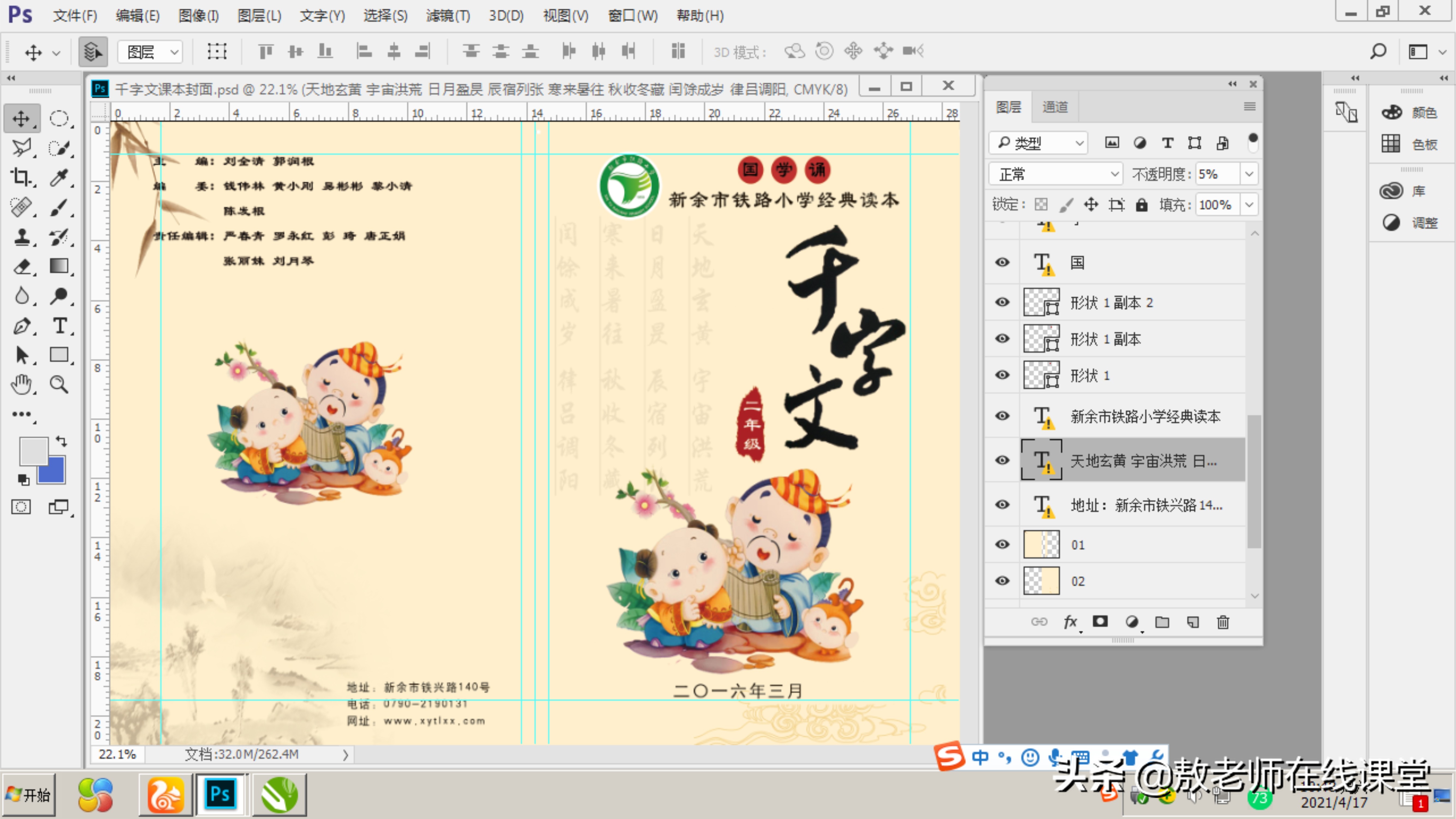Viewport: 1456px width, 819px height.
Task: Enable Quick Mask mode
Action: point(22,506)
